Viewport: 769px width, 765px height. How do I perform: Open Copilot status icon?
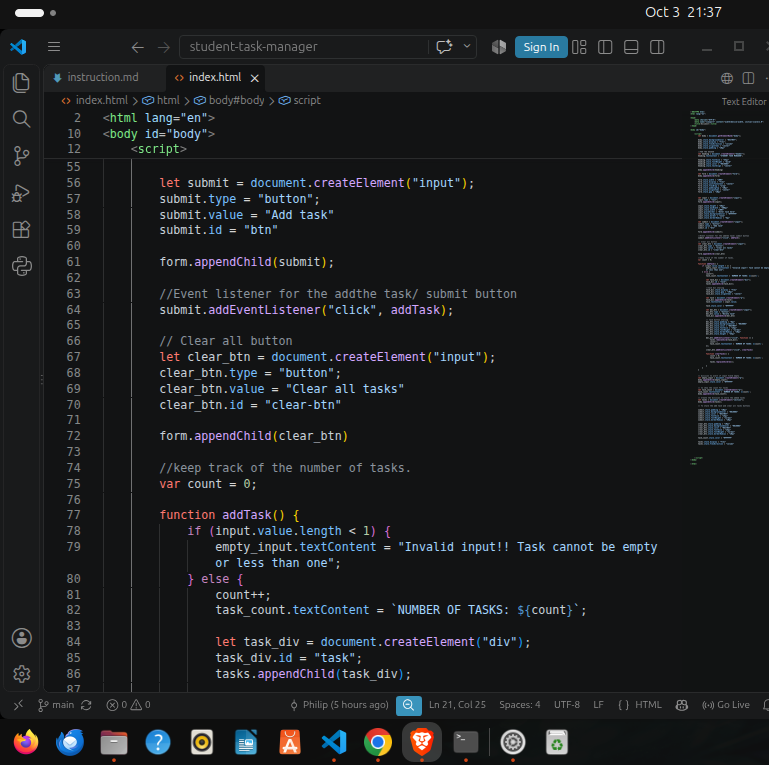[682, 705]
